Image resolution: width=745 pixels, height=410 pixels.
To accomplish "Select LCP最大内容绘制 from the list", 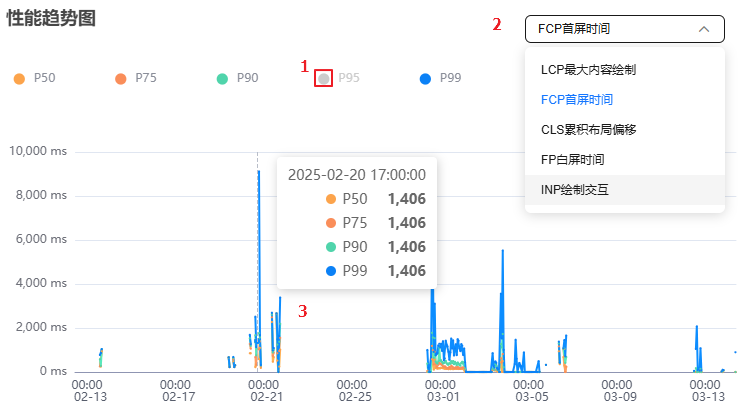I will [x=625, y=70].
